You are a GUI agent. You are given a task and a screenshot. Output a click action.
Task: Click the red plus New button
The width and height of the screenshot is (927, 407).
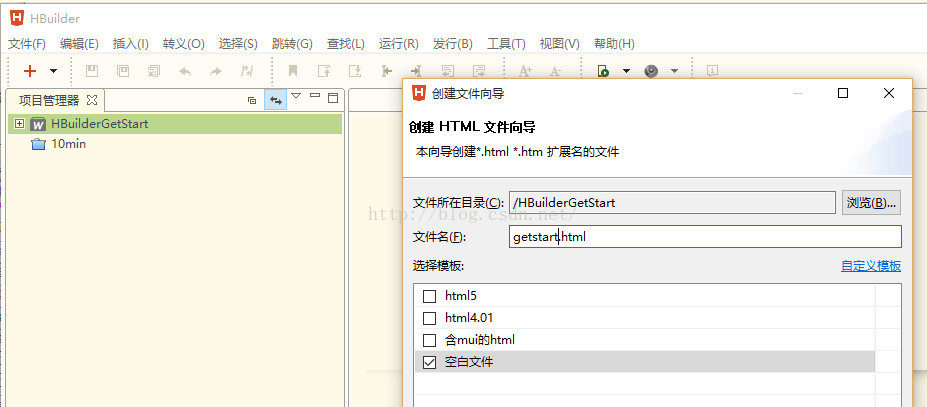(30, 71)
